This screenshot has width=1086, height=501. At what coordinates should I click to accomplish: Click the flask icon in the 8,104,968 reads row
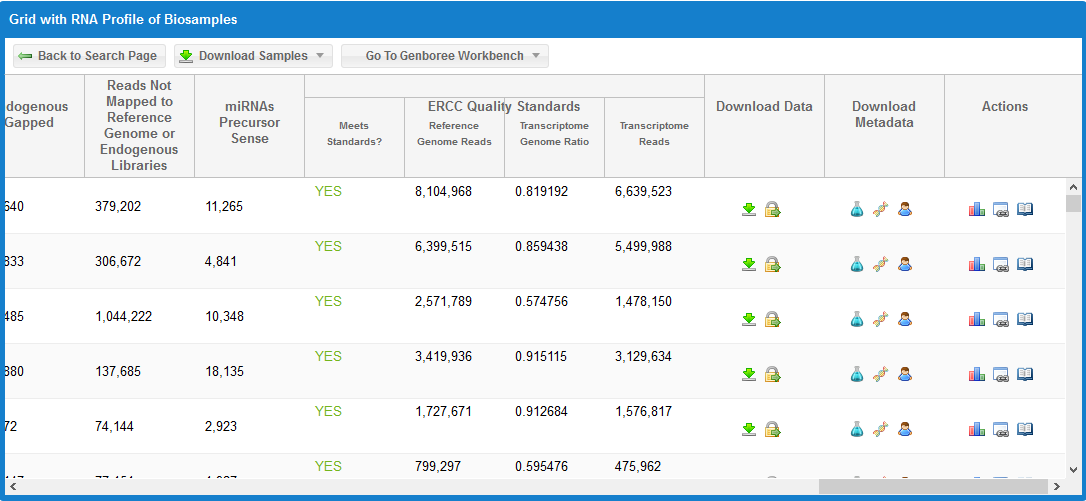856,209
